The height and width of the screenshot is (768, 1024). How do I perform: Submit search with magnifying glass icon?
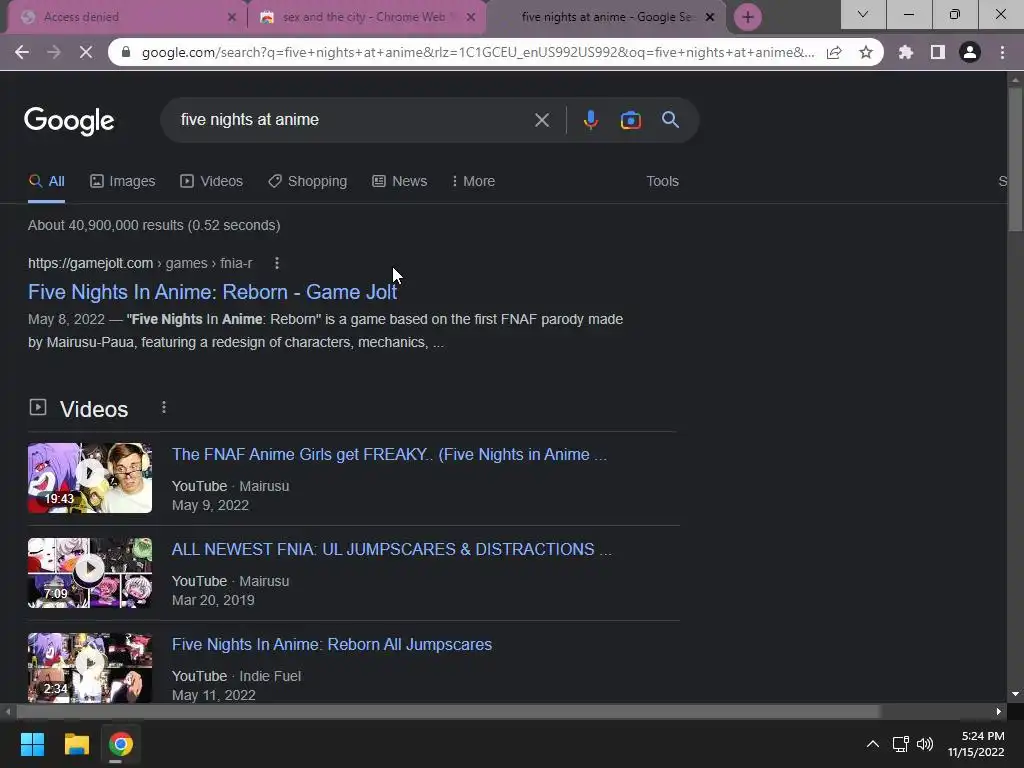pos(671,120)
